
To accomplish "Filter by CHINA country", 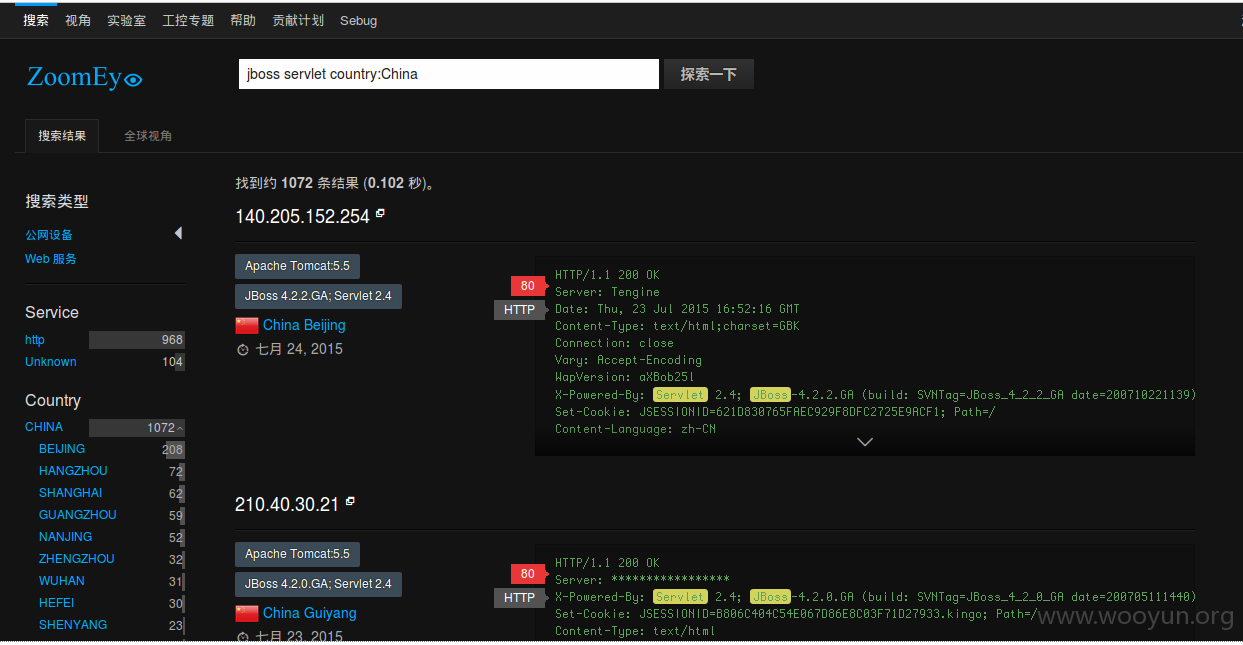I will pos(44,427).
